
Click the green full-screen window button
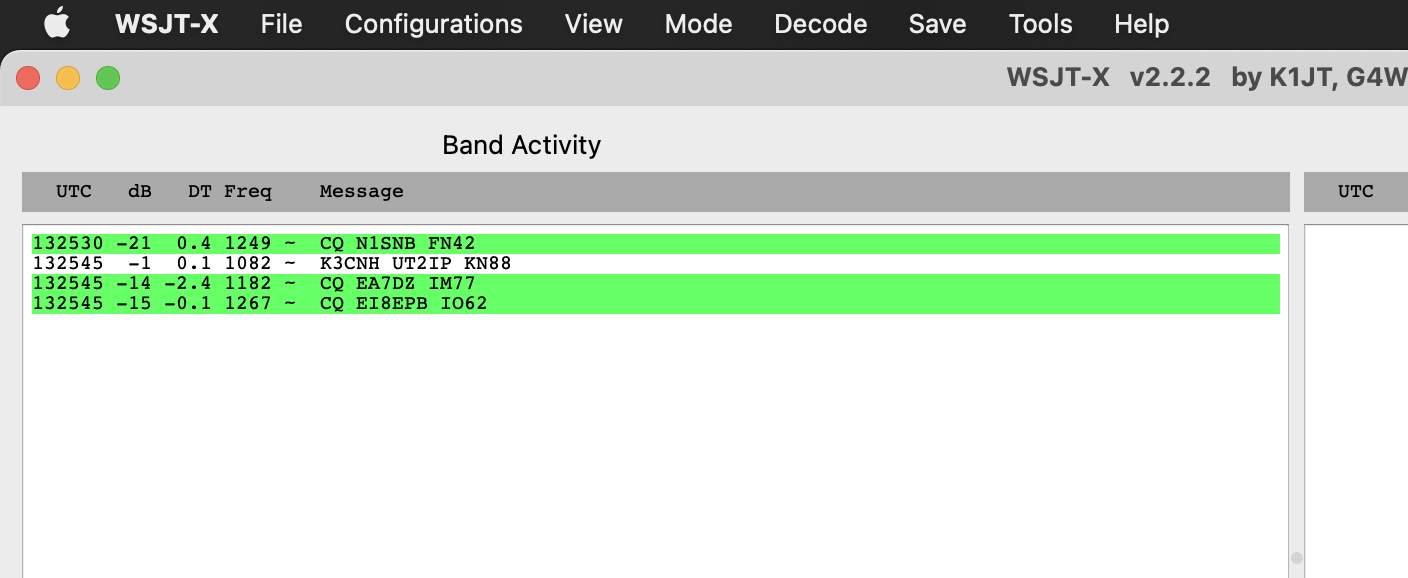[x=108, y=78]
